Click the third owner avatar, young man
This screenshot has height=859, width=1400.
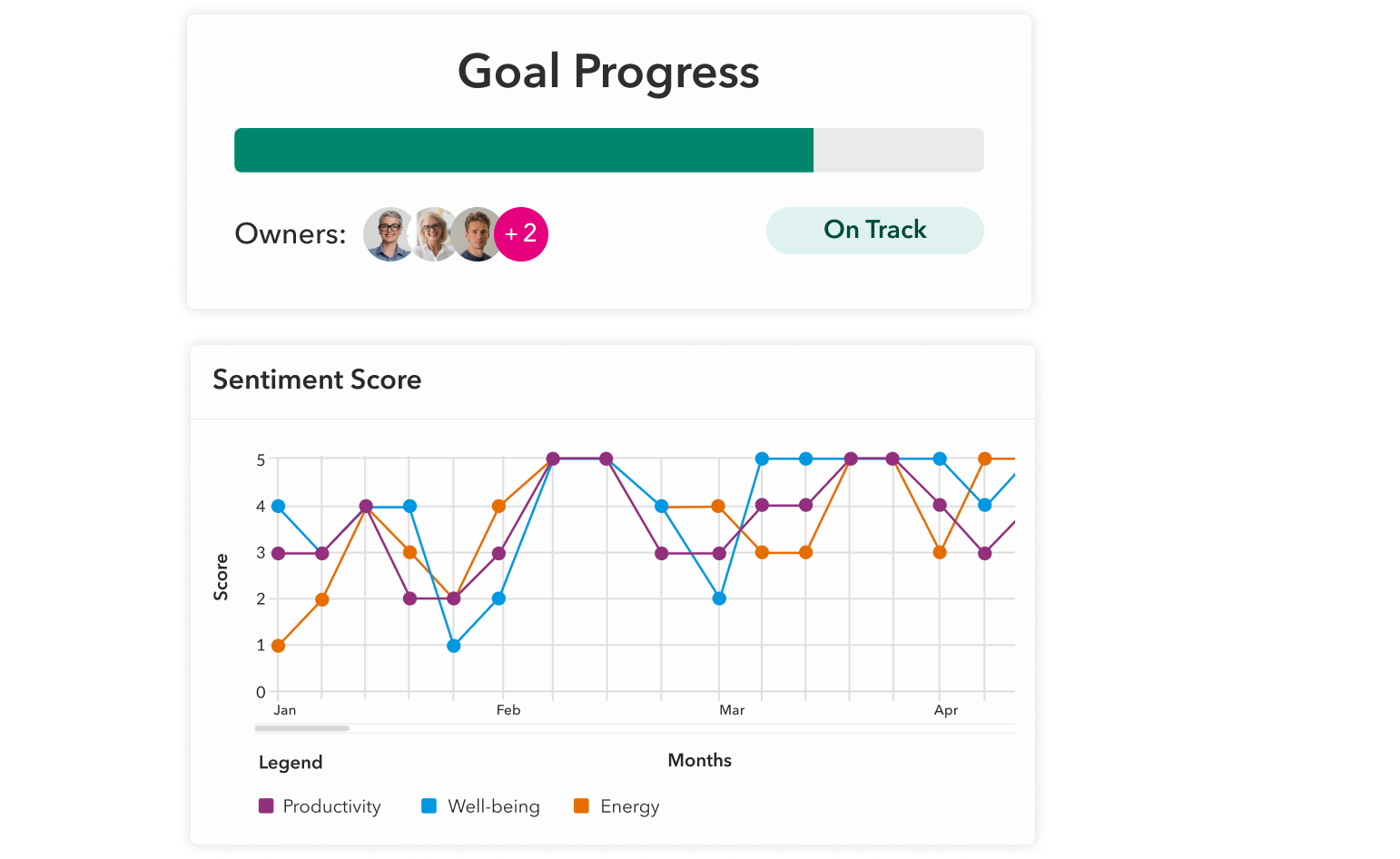tap(475, 234)
